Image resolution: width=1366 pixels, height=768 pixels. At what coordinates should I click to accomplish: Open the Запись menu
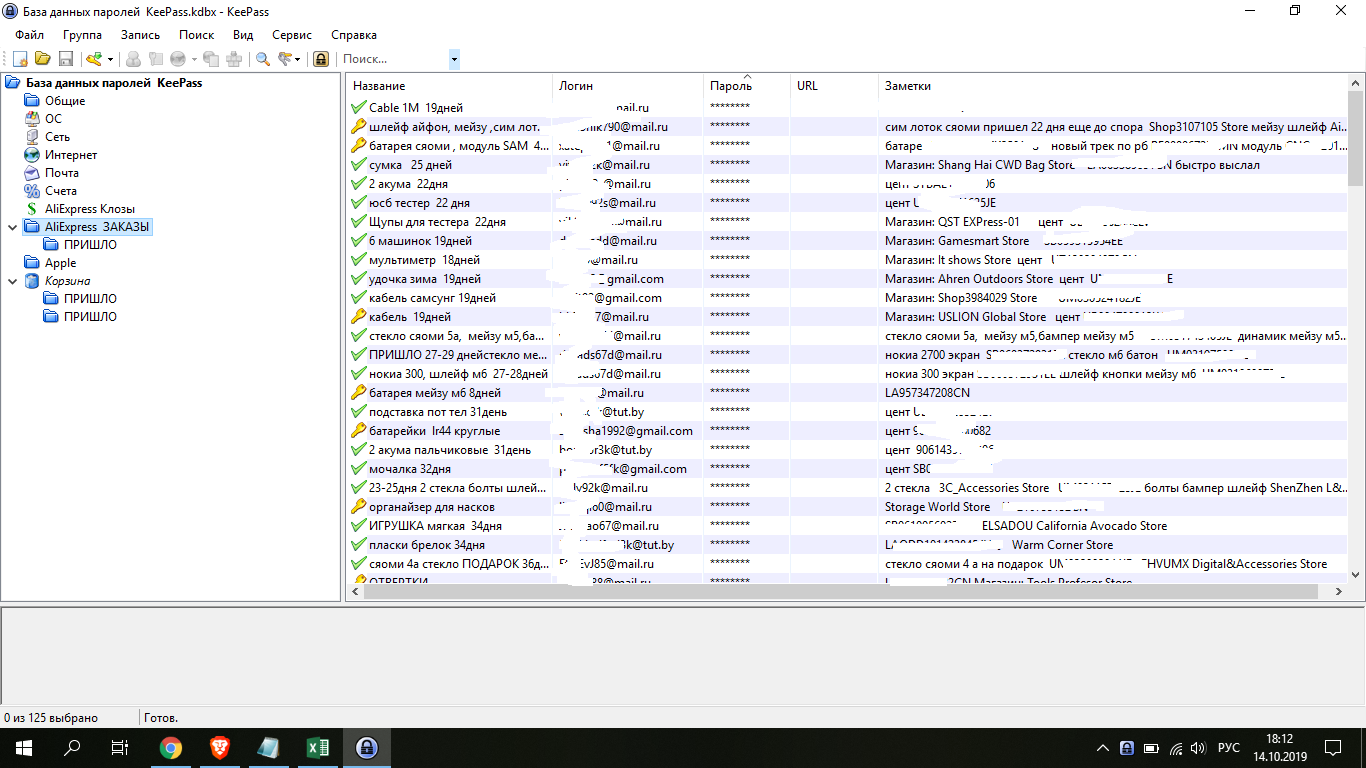[x=140, y=35]
